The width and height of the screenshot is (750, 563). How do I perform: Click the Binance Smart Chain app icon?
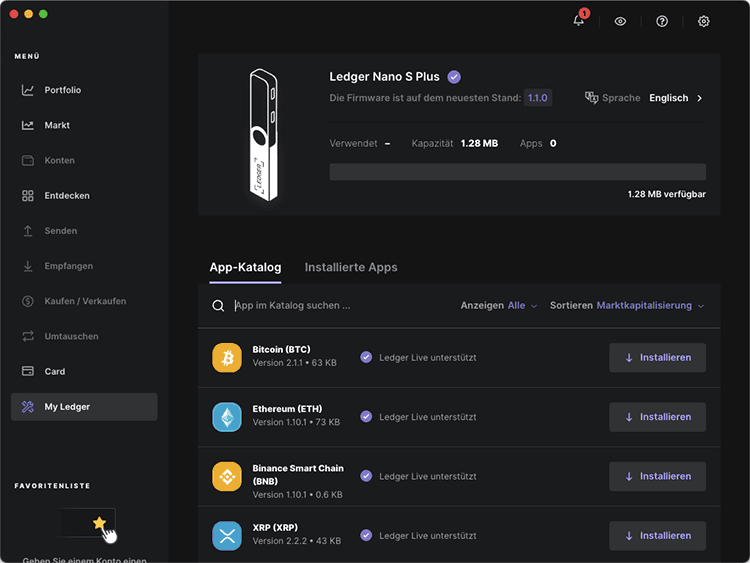(x=227, y=476)
